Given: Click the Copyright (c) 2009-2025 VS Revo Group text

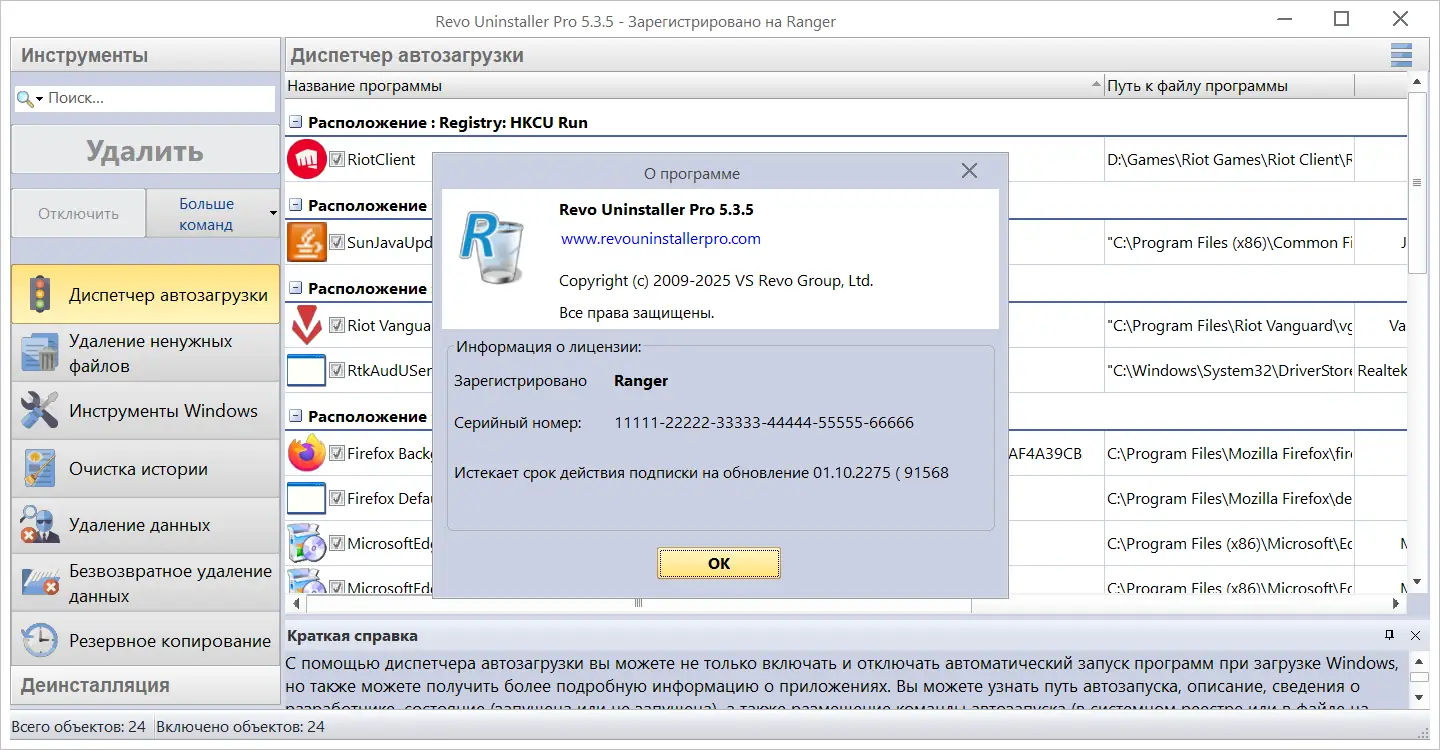Looking at the screenshot, I should (x=716, y=280).
